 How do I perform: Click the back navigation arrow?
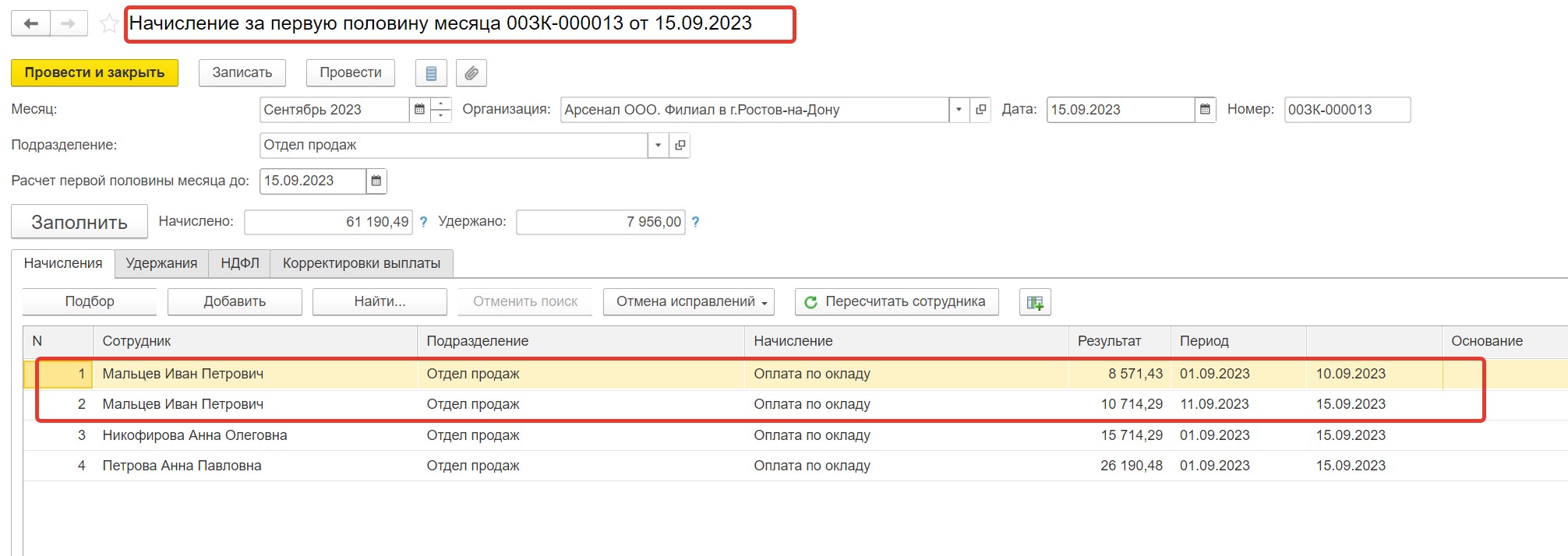tap(30, 23)
